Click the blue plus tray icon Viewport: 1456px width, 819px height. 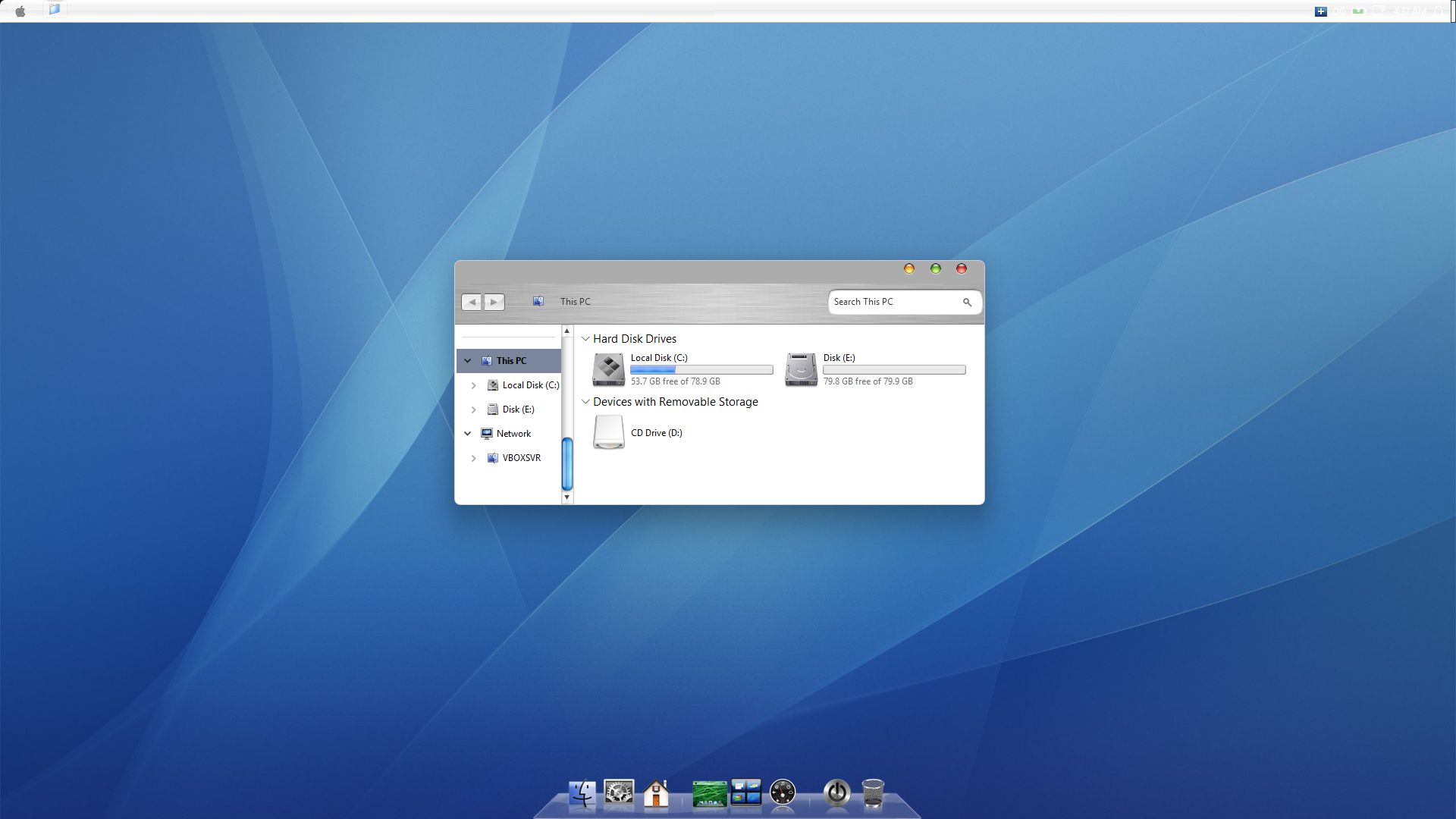click(1320, 11)
